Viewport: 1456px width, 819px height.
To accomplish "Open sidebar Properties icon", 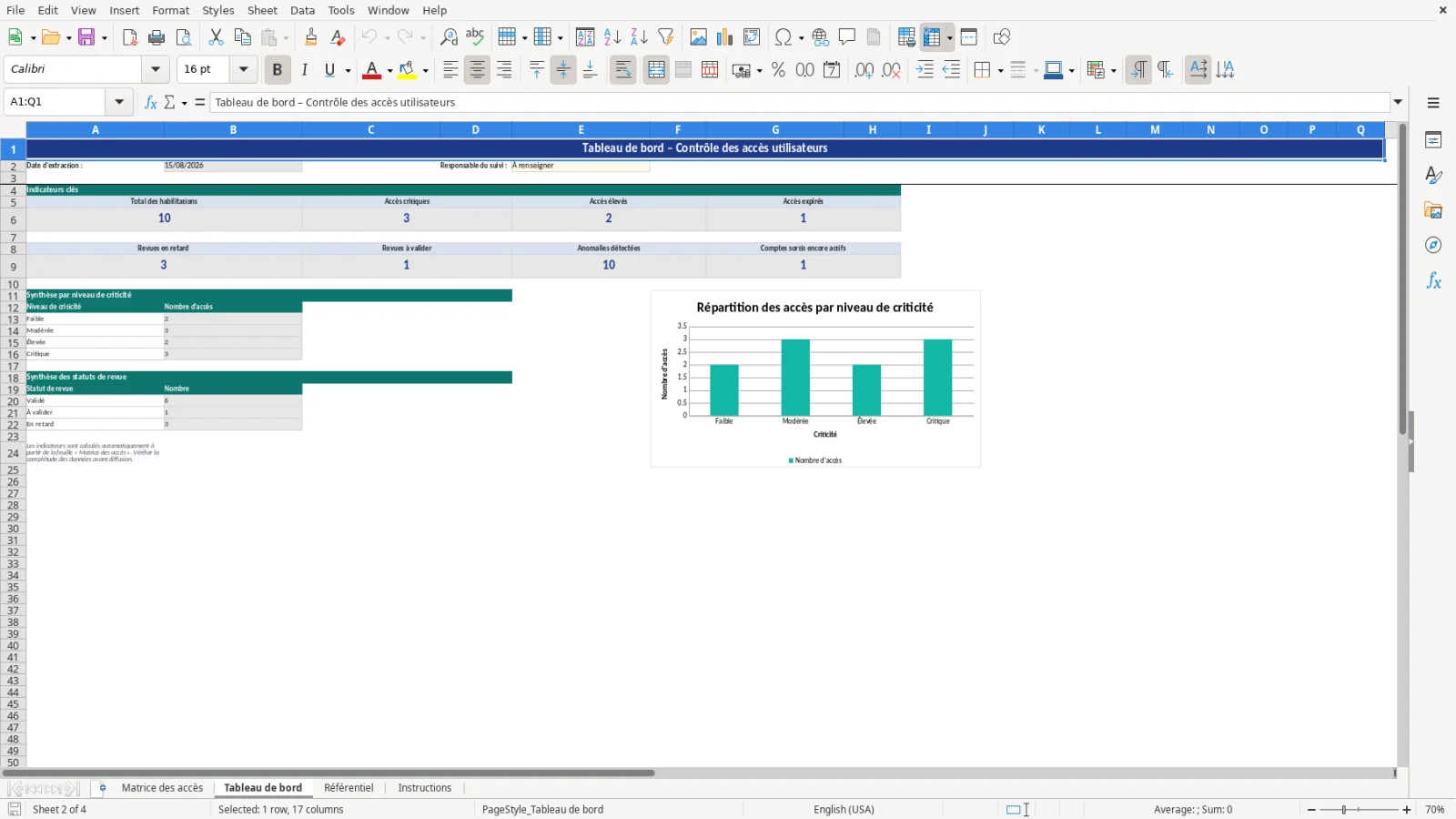I will [1433, 140].
